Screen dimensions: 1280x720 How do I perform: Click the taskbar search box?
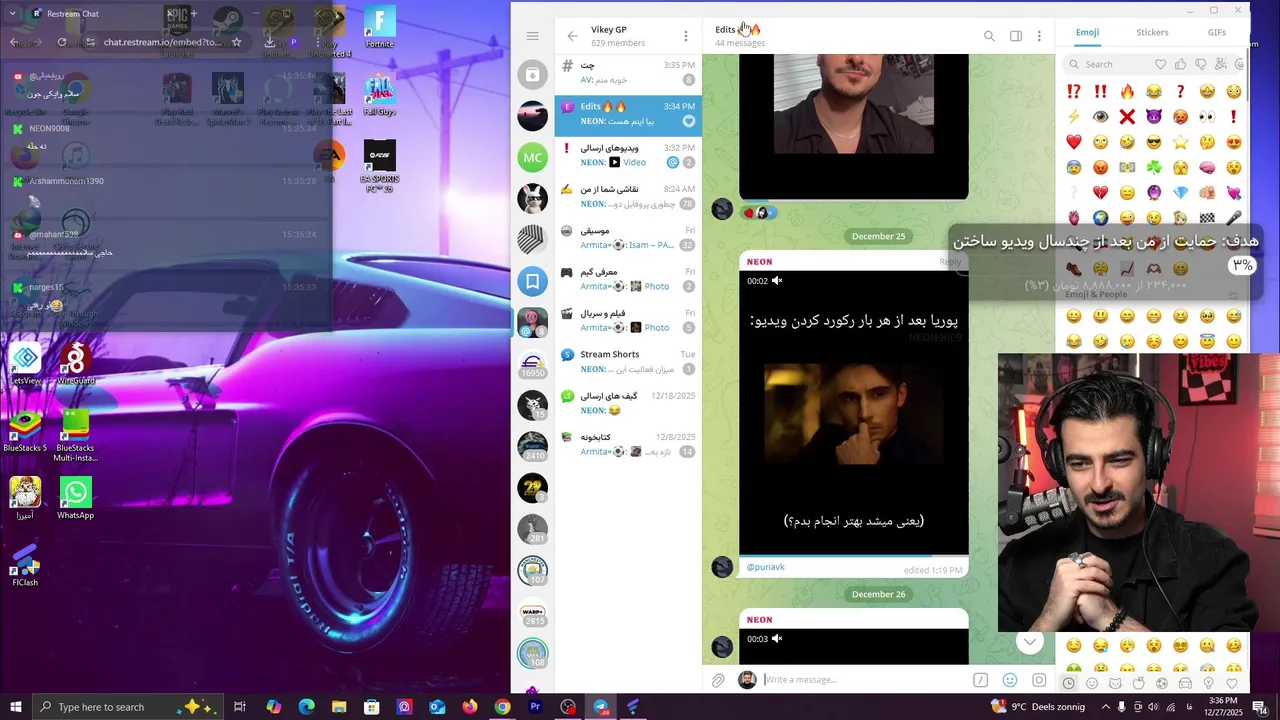(128, 707)
